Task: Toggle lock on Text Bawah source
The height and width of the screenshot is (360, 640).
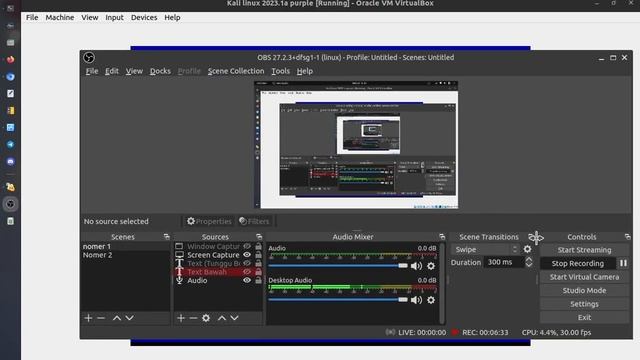Action: coord(258,272)
